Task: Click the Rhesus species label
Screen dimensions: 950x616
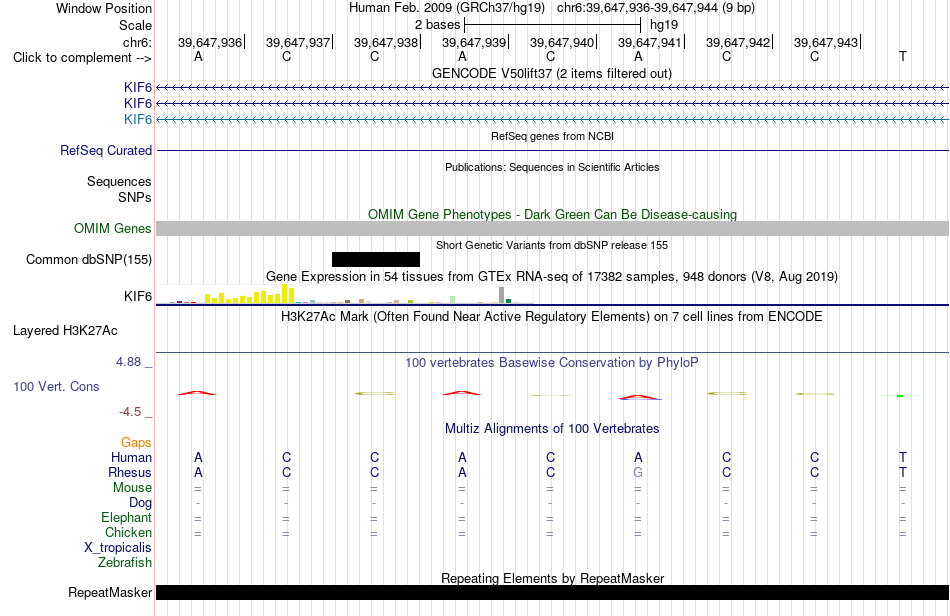Action: pos(130,472)
